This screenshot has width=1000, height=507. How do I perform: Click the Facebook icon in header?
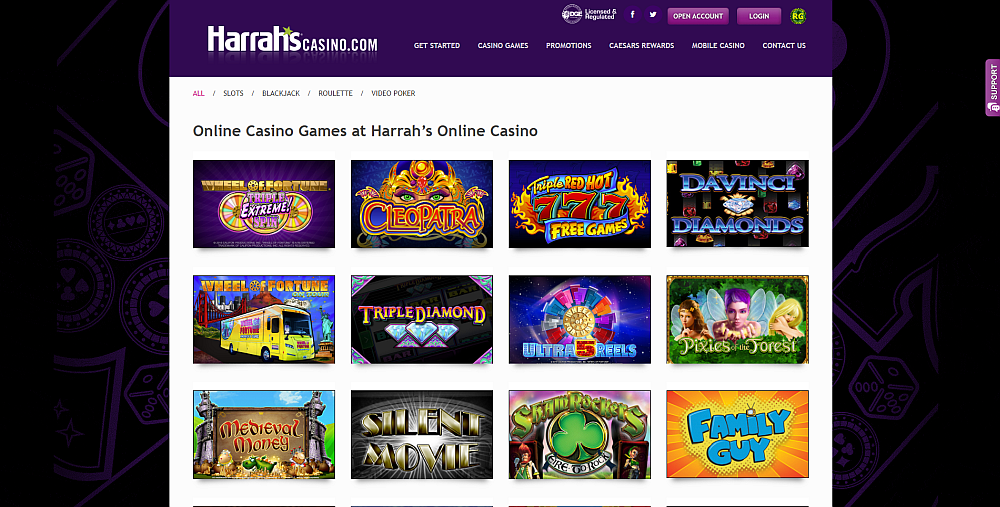click(x=632, y=15)
